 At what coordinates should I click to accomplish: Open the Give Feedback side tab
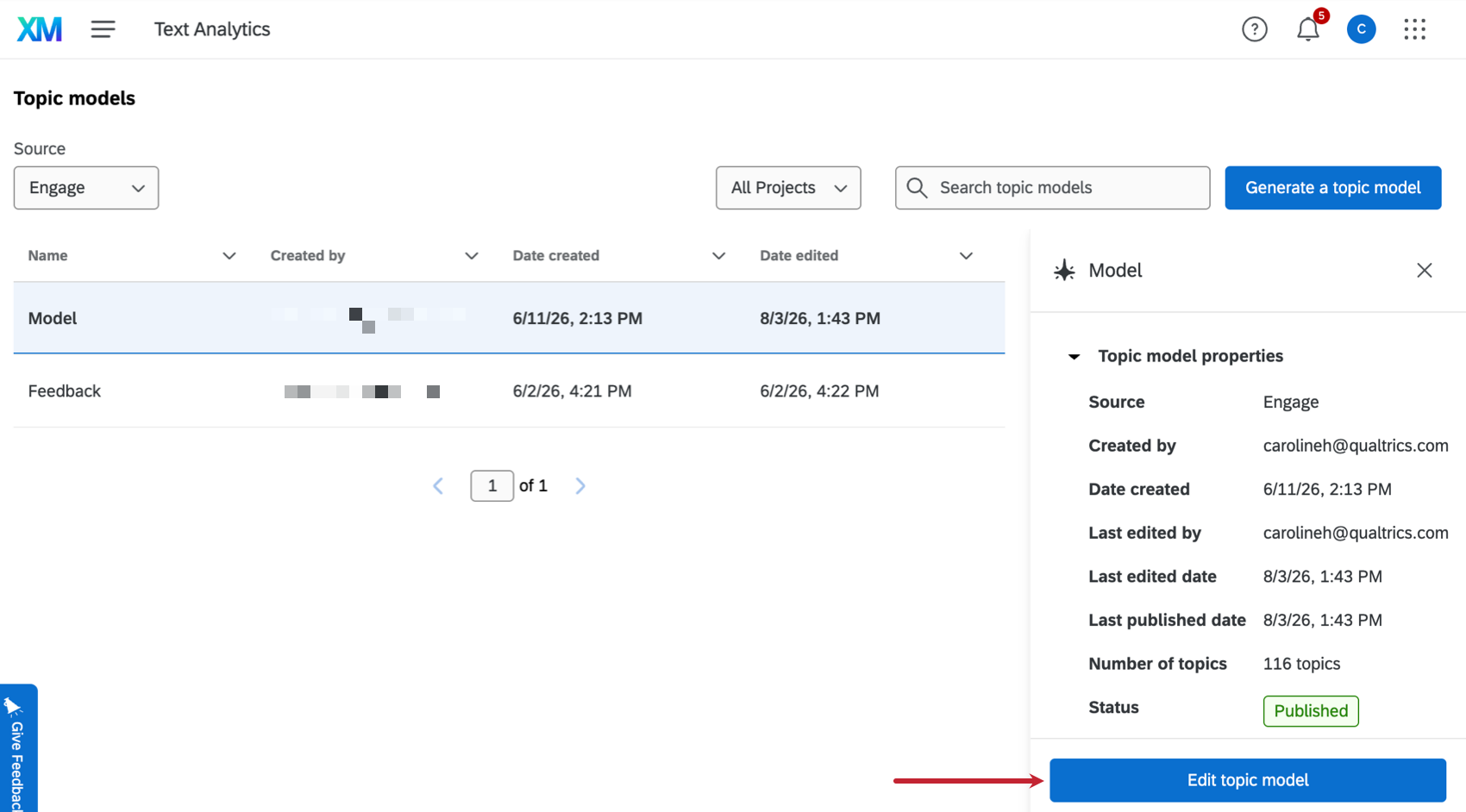(18, 748)
